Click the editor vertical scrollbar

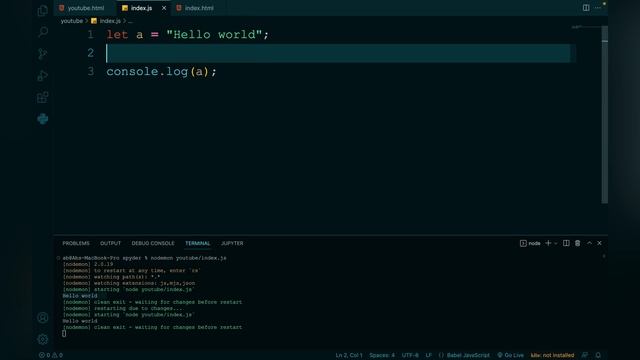604,114
